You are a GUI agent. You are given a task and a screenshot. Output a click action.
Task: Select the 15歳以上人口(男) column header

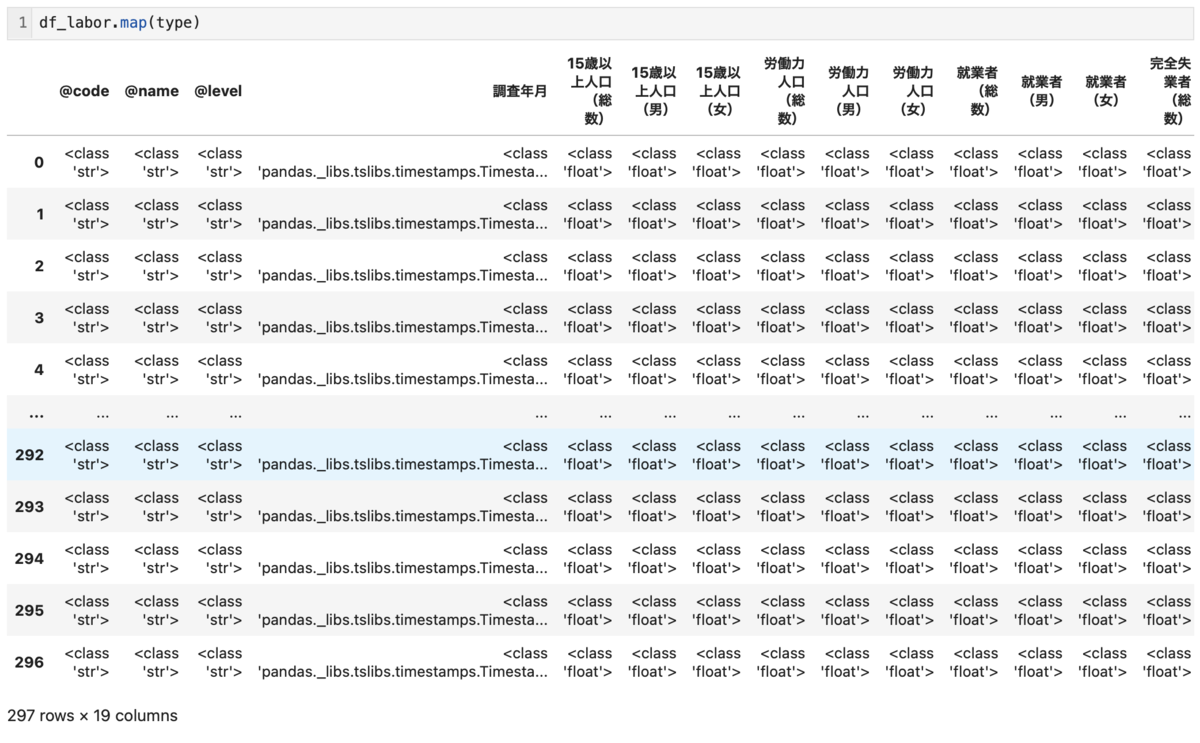(654, 91)
